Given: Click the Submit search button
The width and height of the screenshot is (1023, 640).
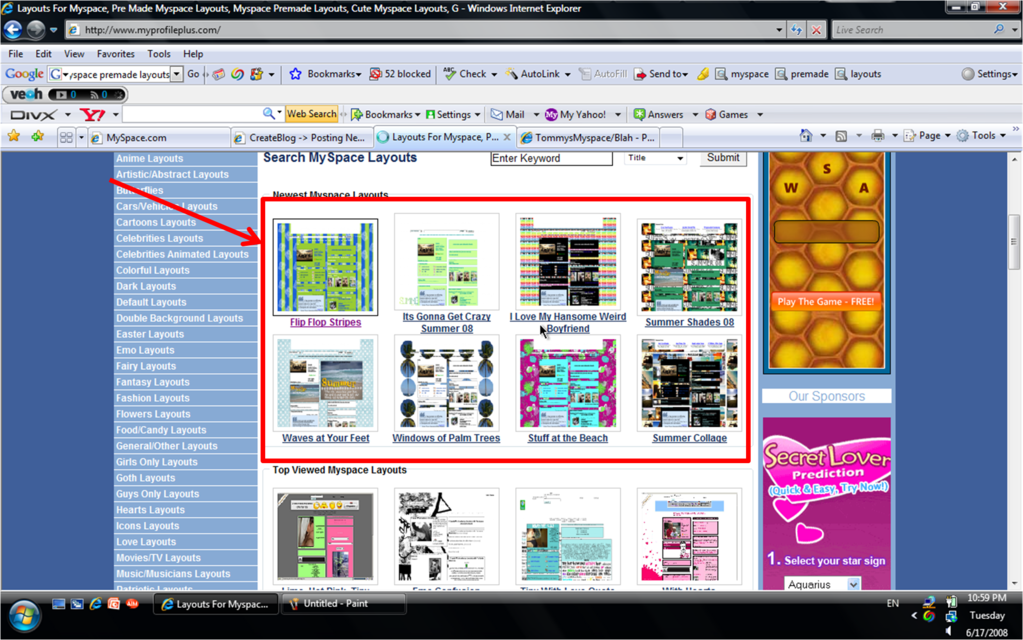Looking at the screenshot, I should [x=723, y=158].
